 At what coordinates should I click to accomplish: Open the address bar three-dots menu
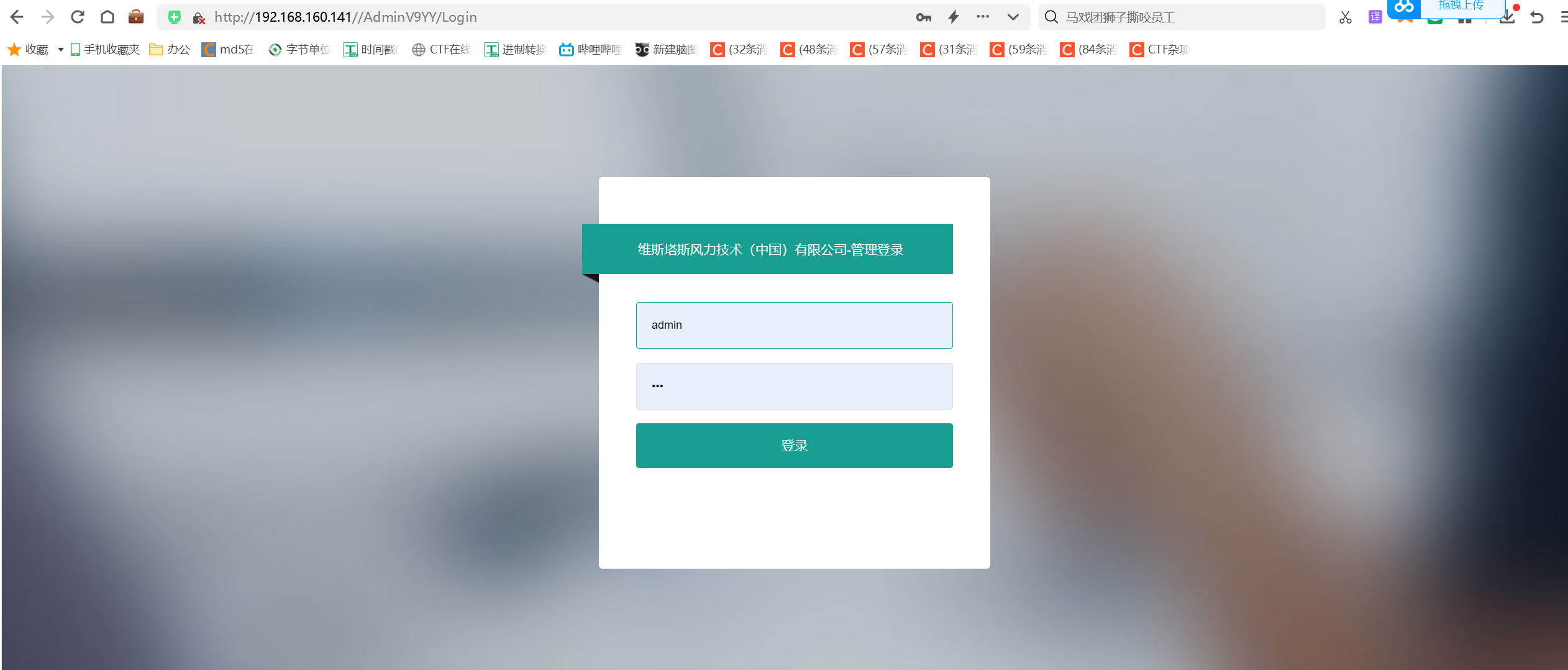point(983,17)
